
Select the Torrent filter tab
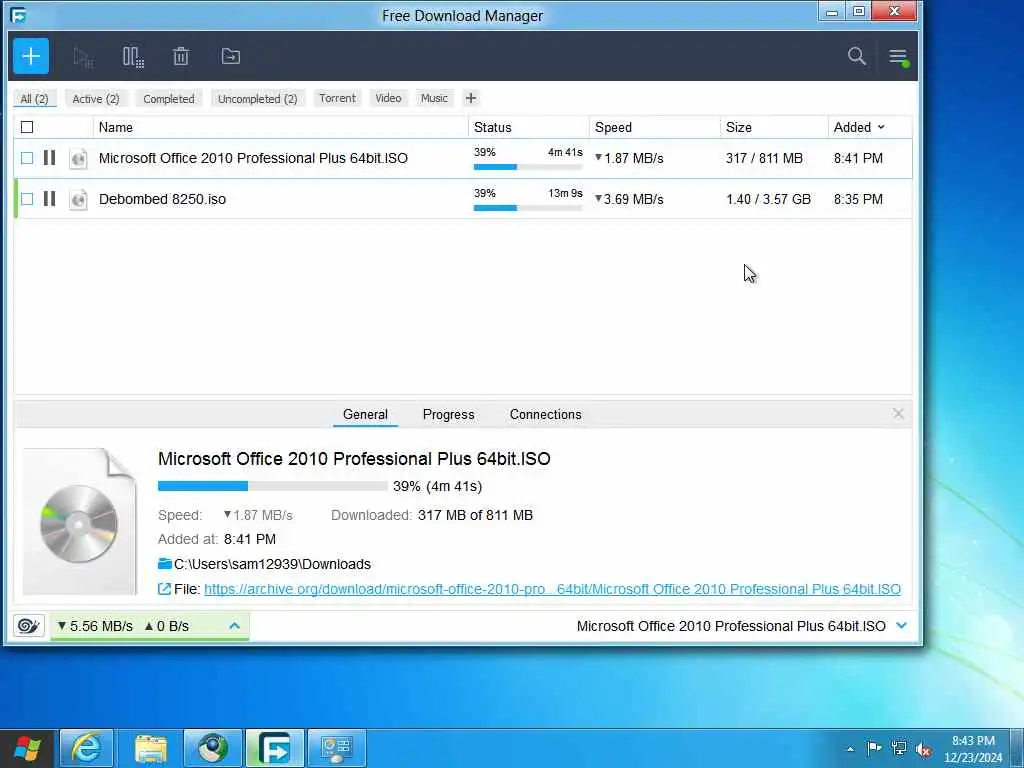[x=337, y=98]
